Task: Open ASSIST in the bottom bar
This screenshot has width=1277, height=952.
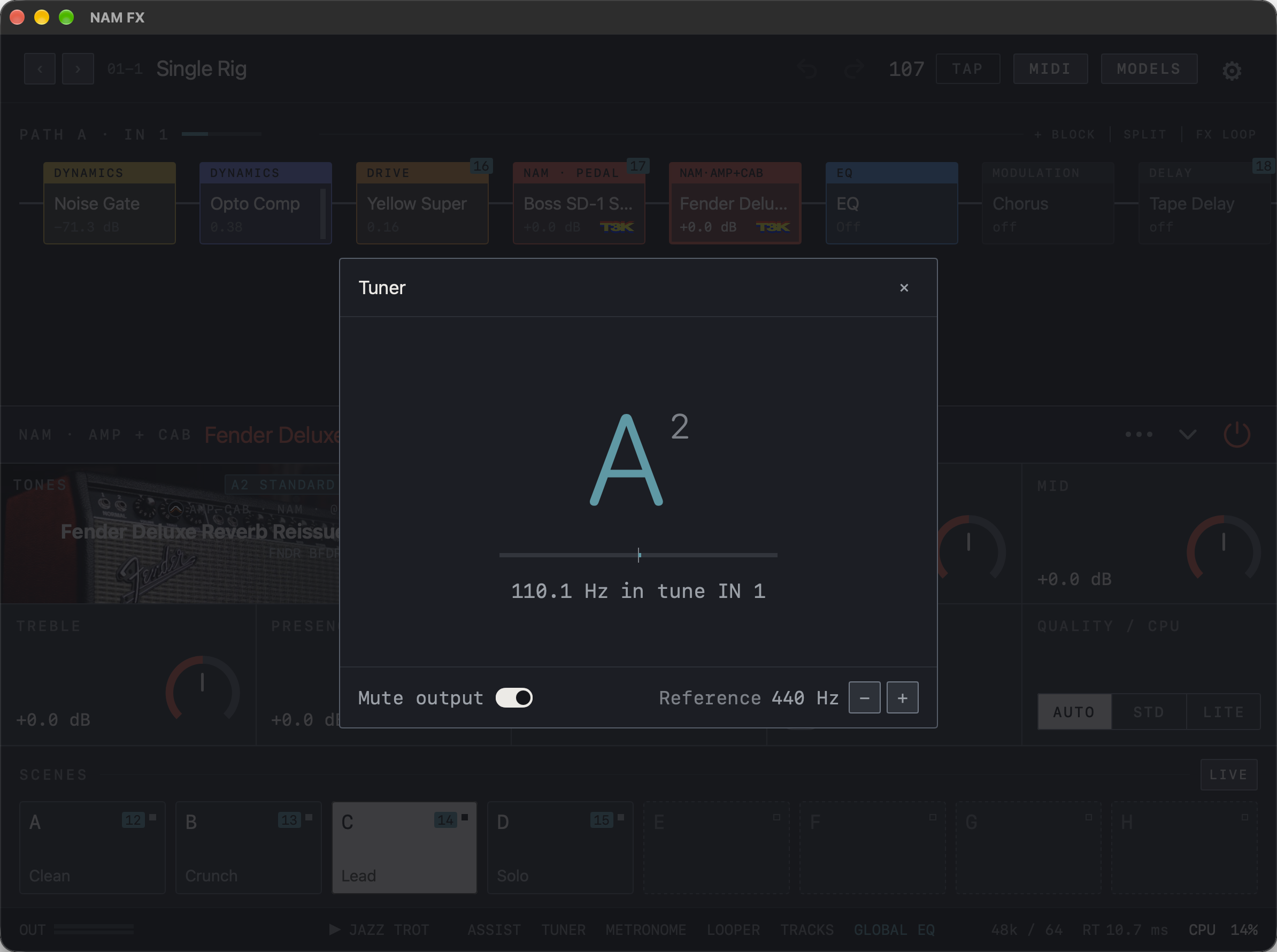Action: pos(494,930)
